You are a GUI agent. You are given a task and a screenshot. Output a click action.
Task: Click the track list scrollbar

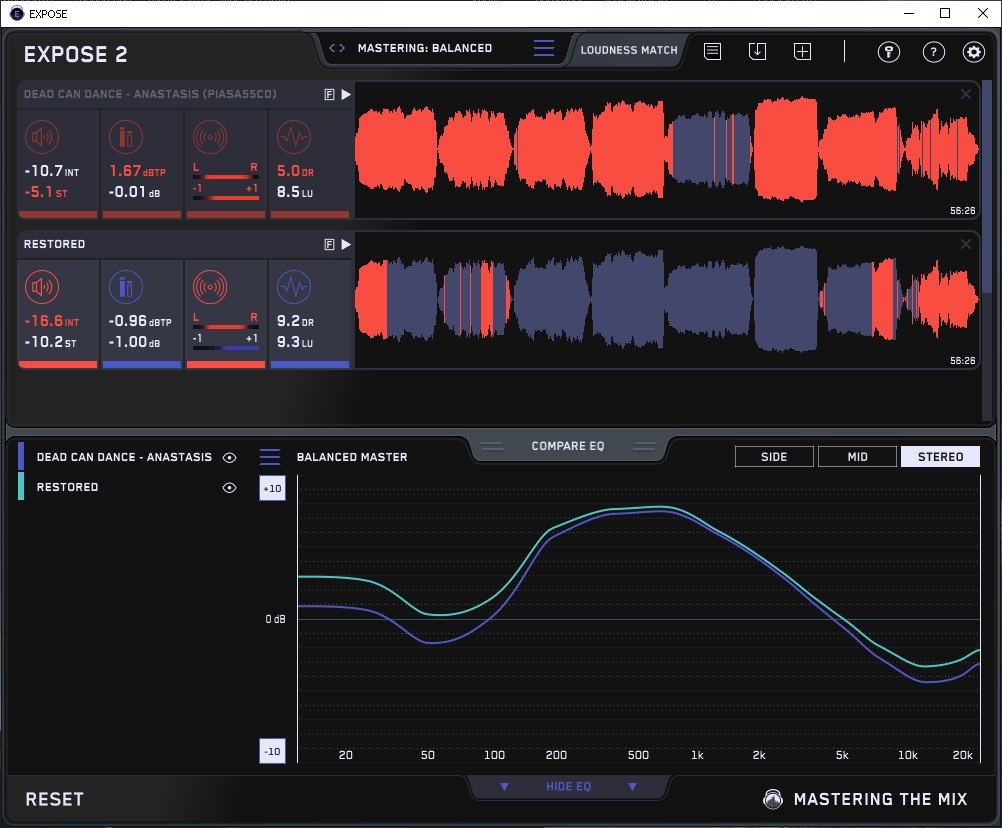tap(988, 185)
